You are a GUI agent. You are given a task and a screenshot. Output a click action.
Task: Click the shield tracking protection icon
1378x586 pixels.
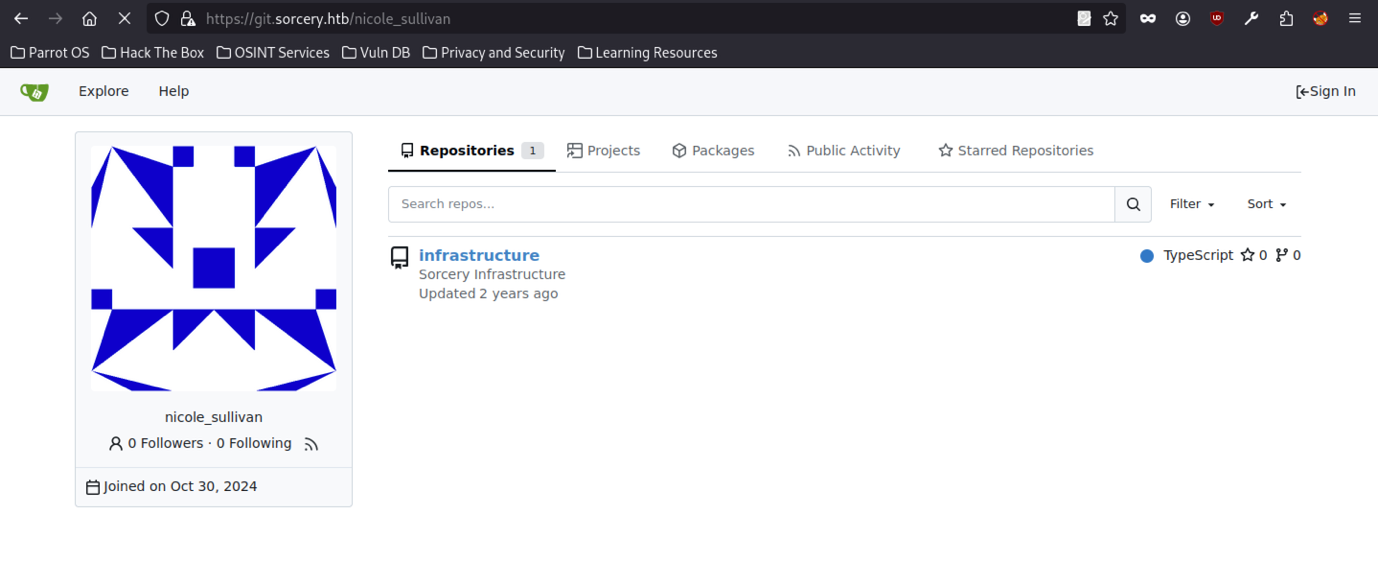pyautogui.click(x=162, y=19)
